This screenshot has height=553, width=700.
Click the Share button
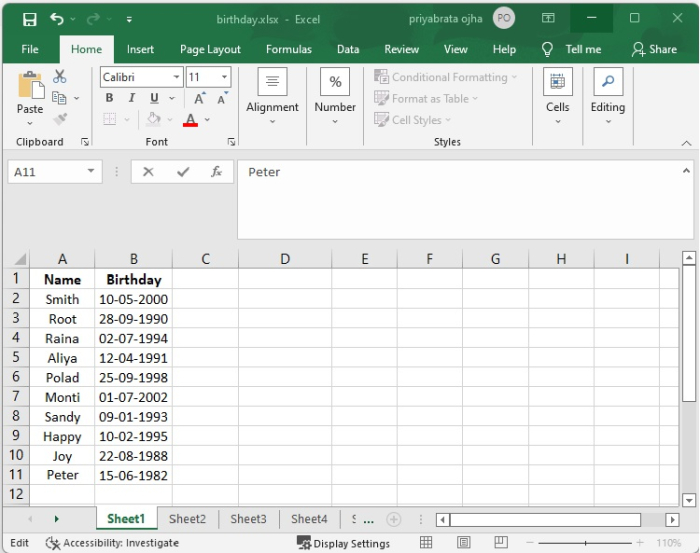[x=654, y=49]
